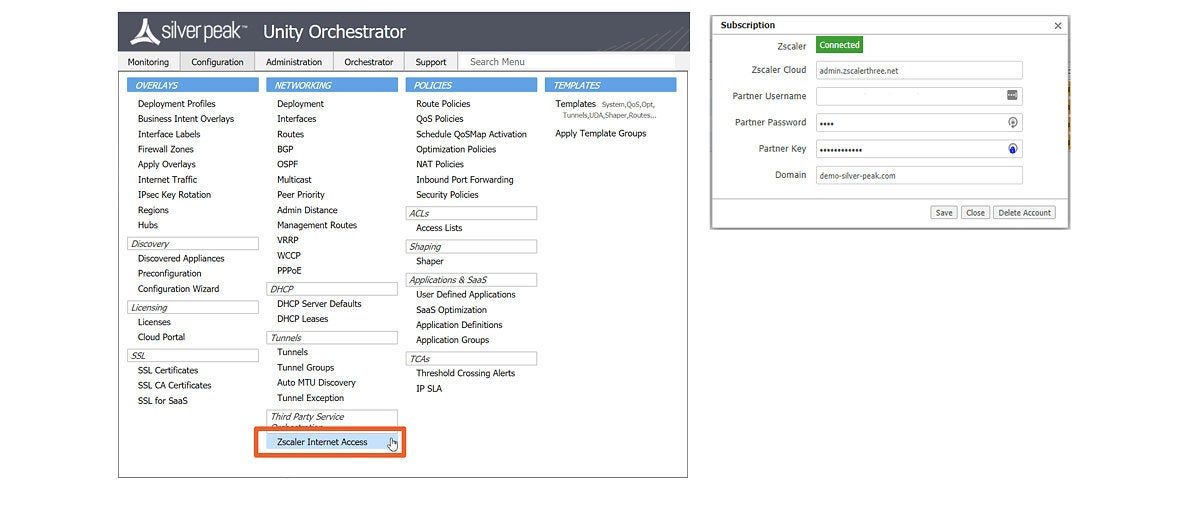
Task: Close the Subscription dialog with the X
Action: click(x=1058, y=25)
